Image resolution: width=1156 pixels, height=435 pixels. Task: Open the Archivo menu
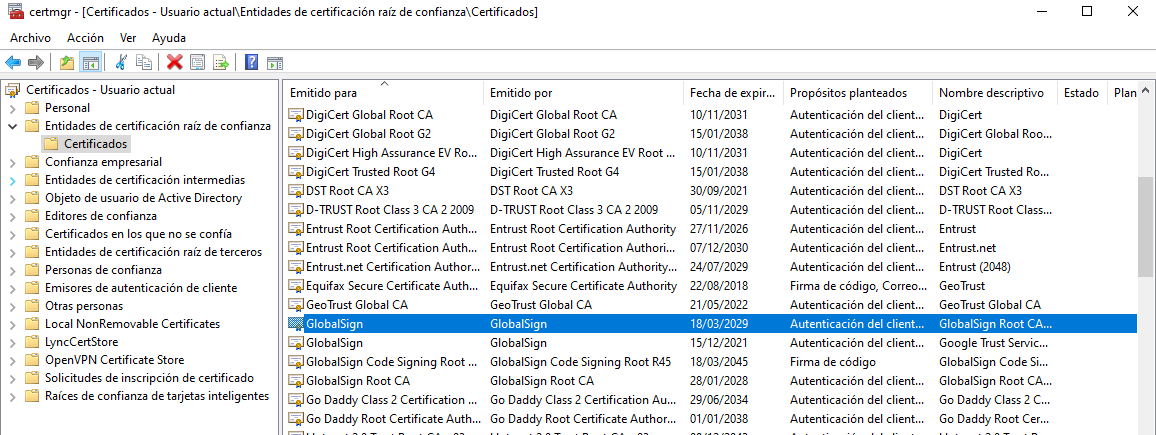tap(30, 37)
